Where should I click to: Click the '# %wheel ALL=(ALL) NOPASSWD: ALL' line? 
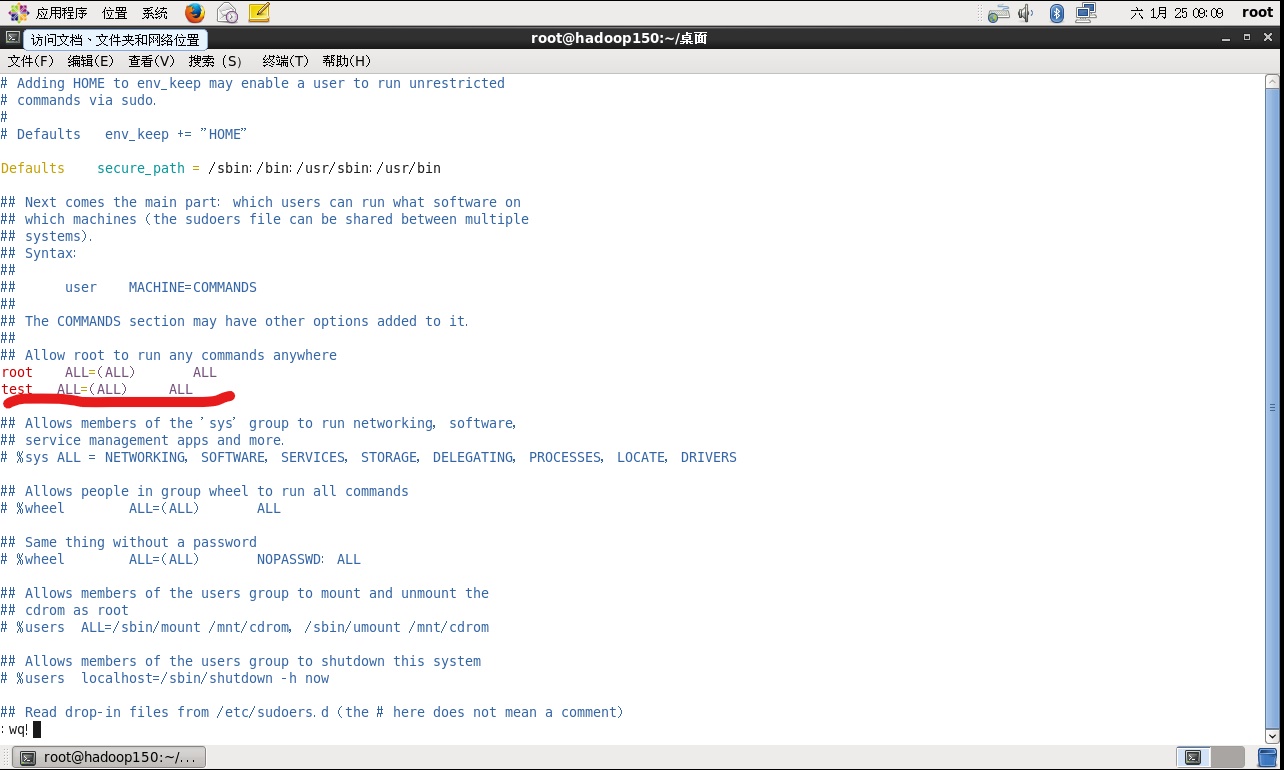click(180, 559)
